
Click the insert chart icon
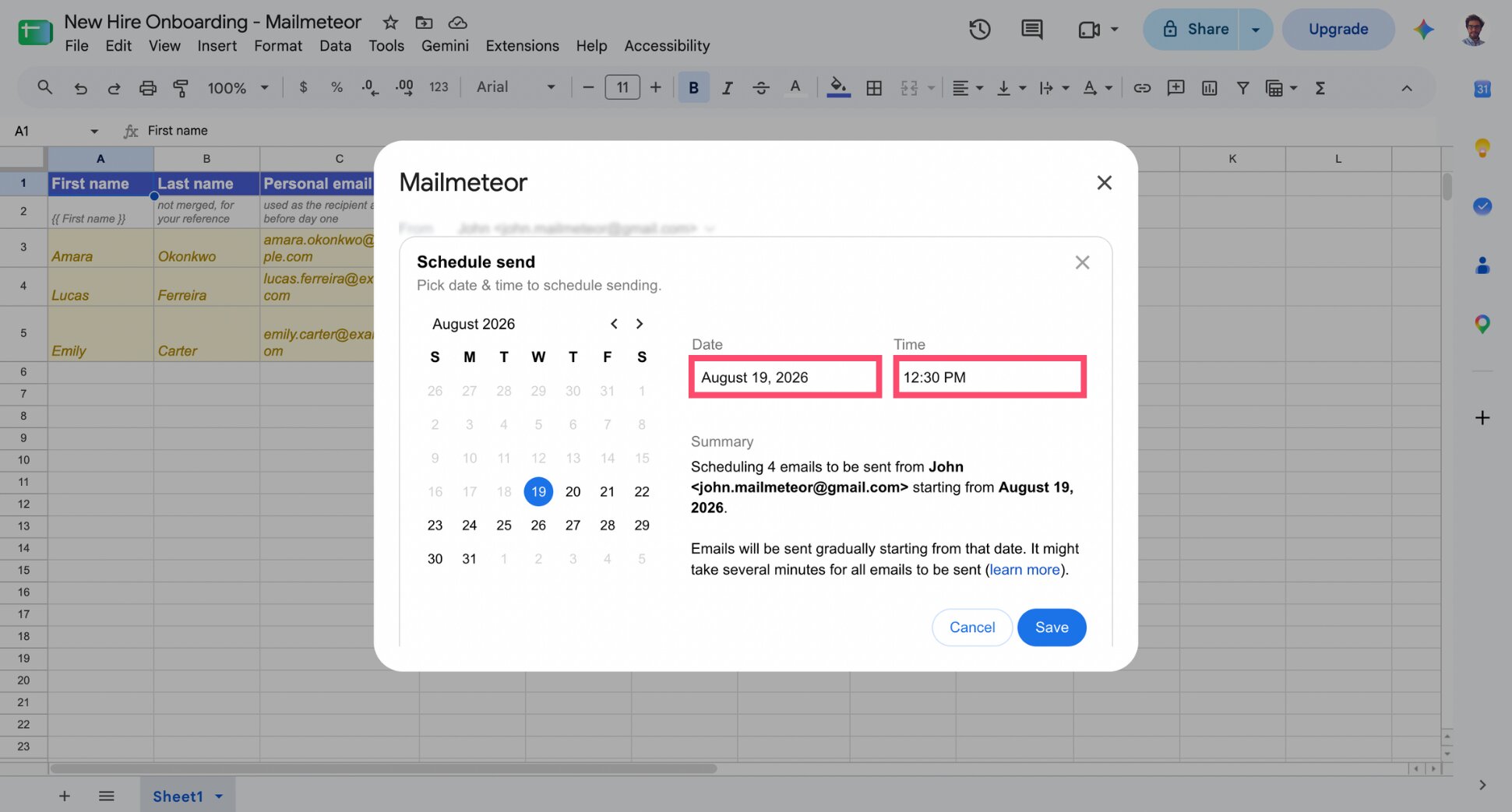click(1209, 88)
